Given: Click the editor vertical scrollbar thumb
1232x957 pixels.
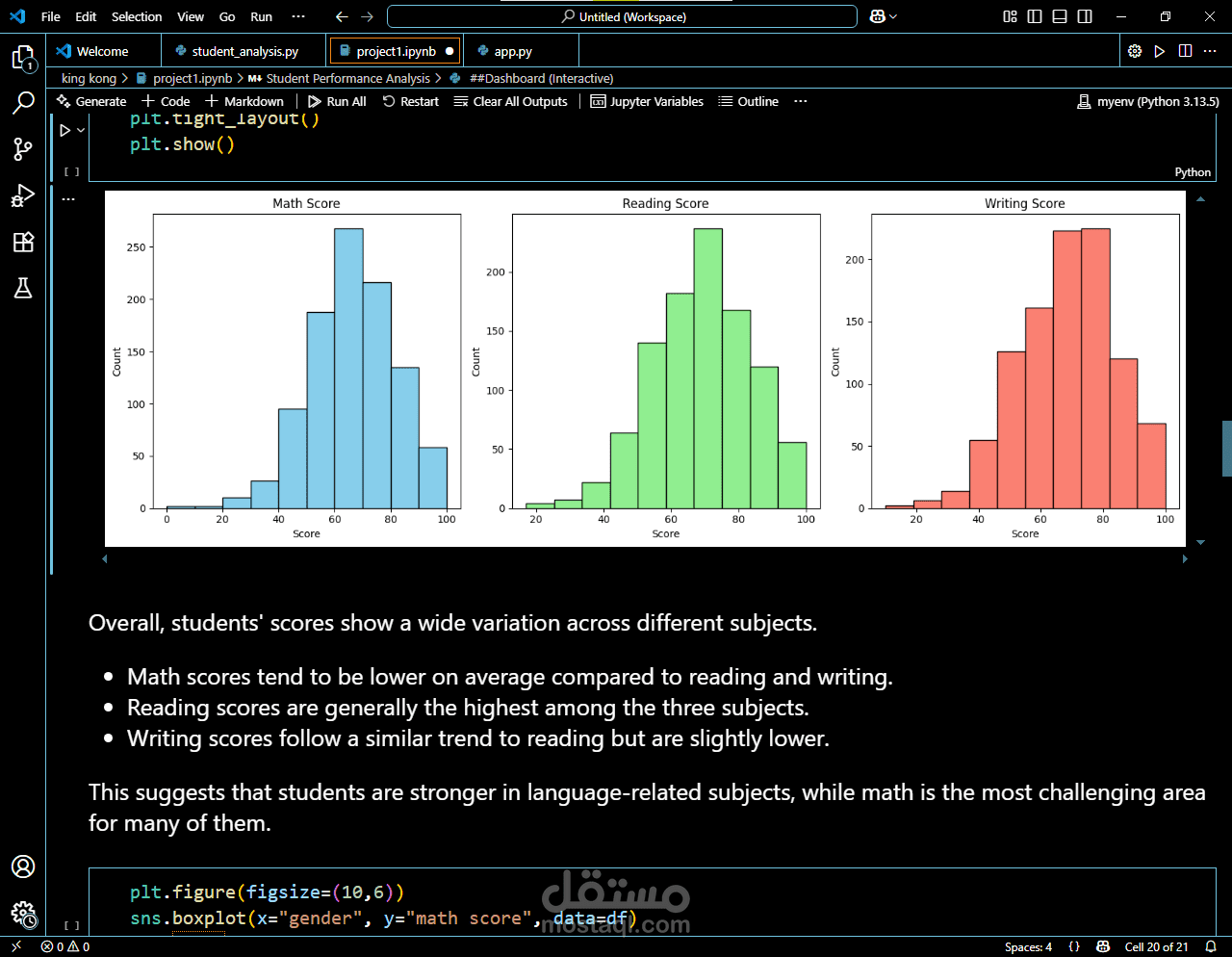Looking at the screenshot, I should [1227, 449].
